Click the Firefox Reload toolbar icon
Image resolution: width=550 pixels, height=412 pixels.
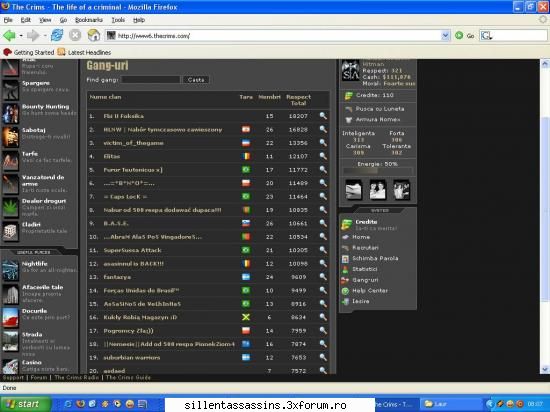pyautogui.click(x=57, y=35)
